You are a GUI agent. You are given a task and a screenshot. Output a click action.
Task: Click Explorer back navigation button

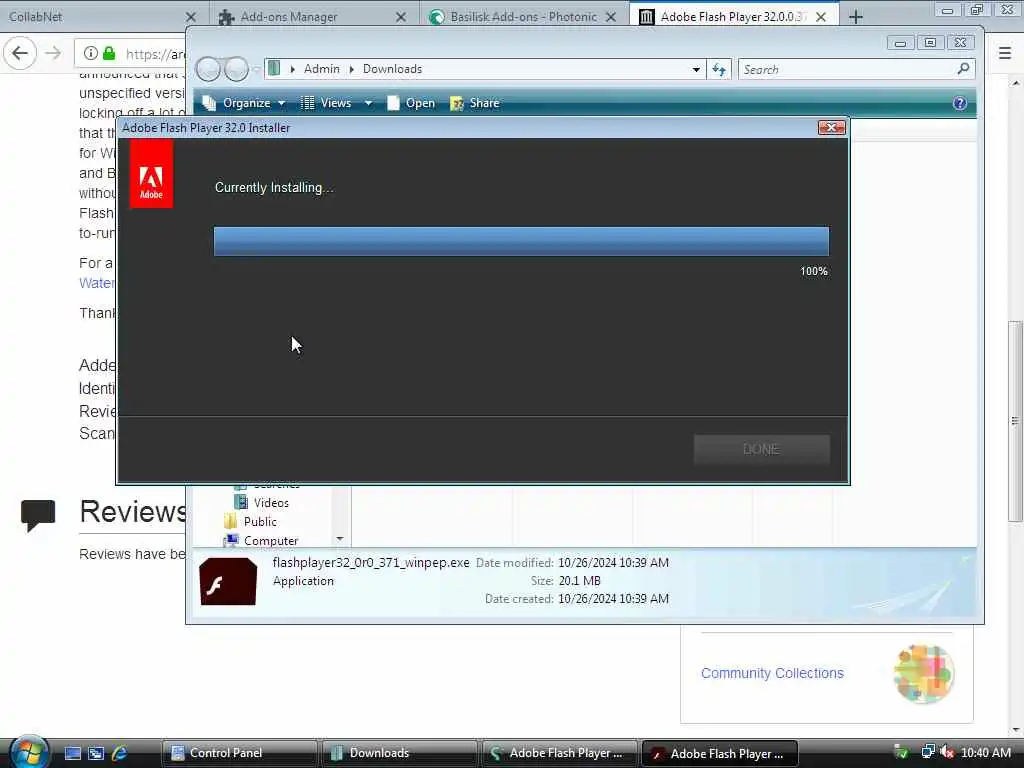click(208, 69)
